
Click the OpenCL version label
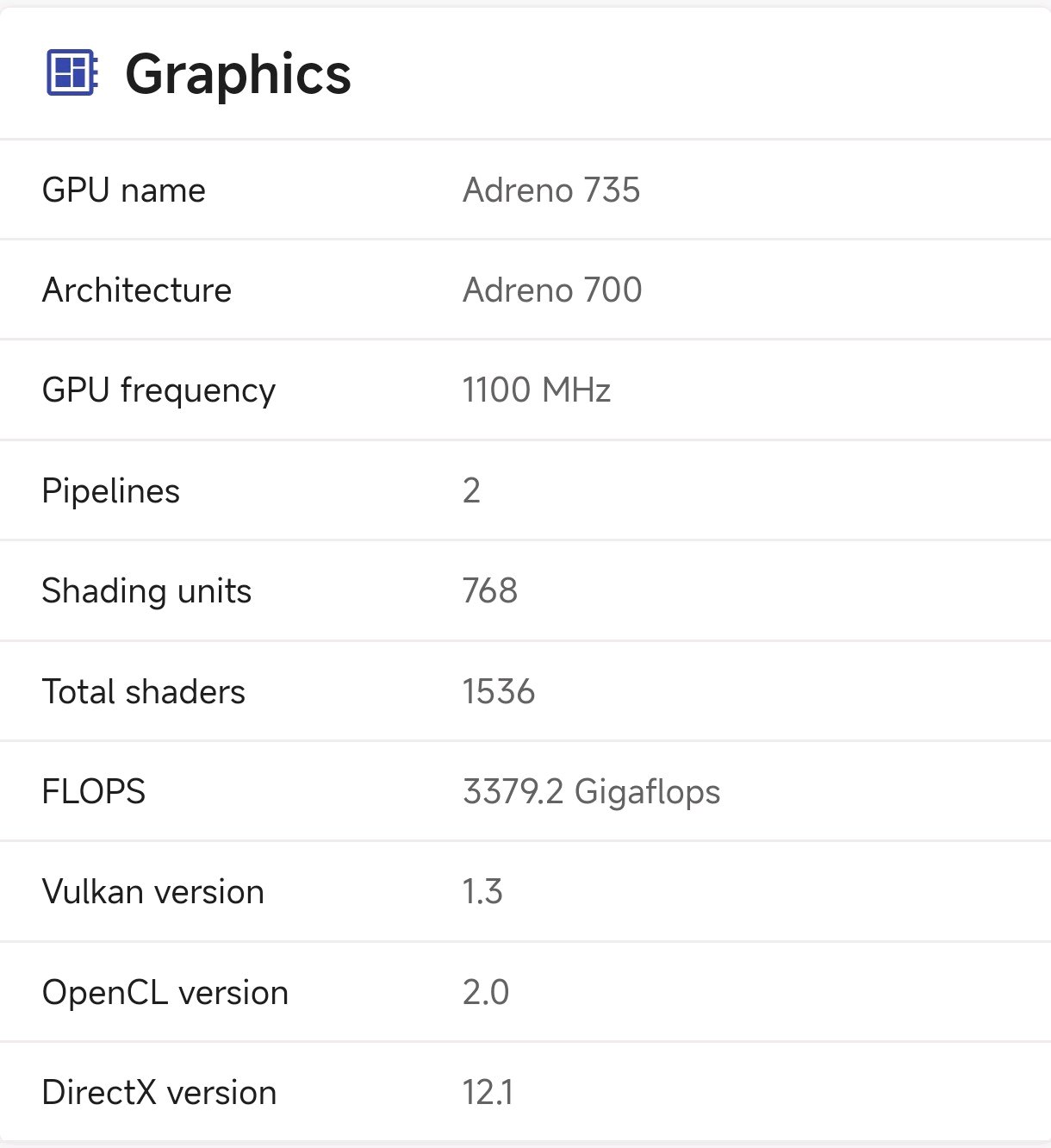pyautogui.click(x=165, y=993)
